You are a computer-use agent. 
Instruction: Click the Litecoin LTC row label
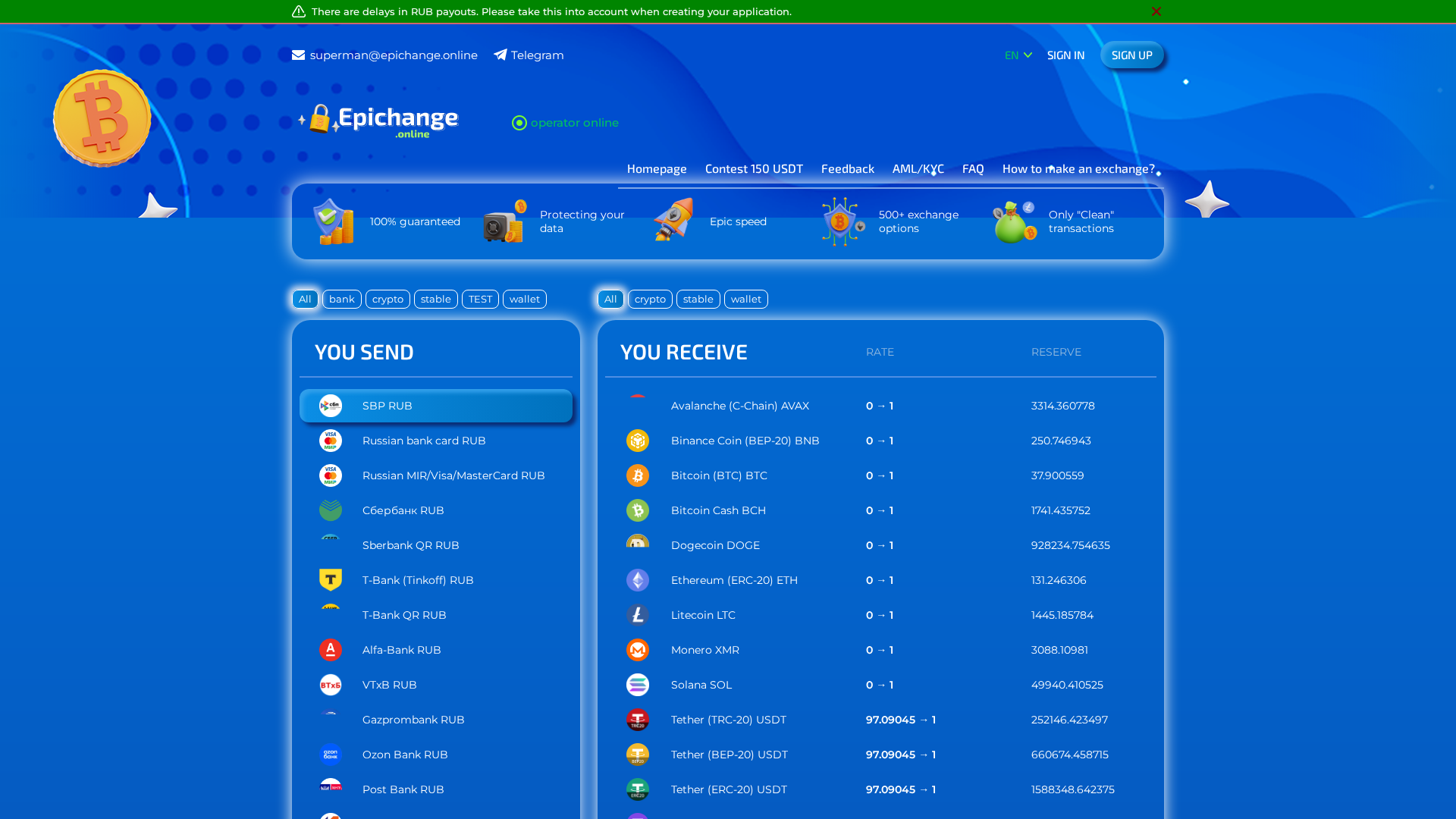coord(703,615)
